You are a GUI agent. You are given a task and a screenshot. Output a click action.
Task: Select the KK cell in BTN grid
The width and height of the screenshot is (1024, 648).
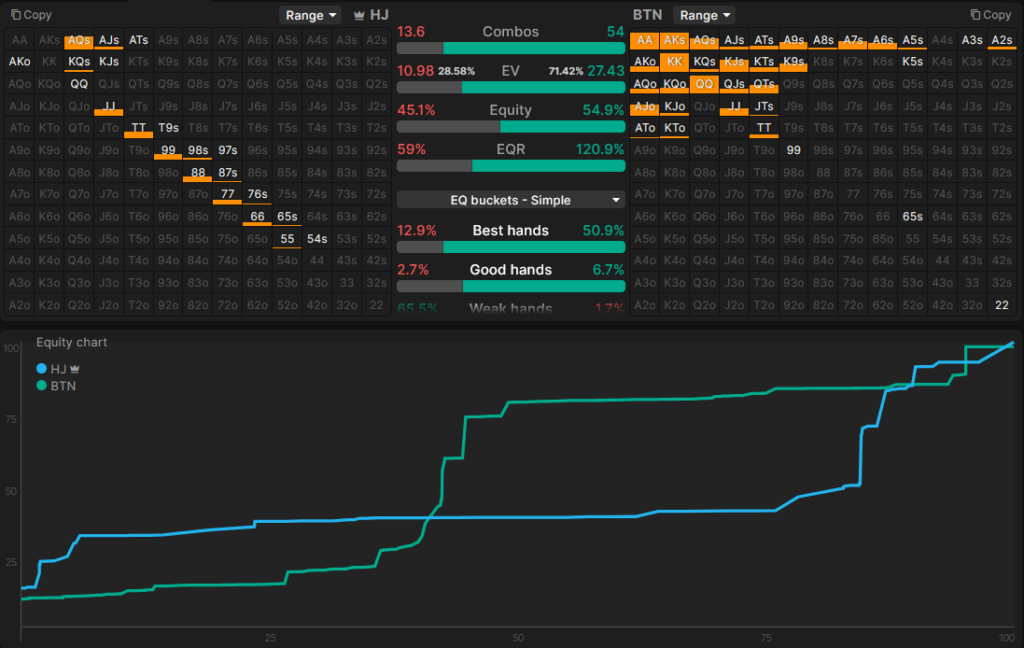(675, 61)
